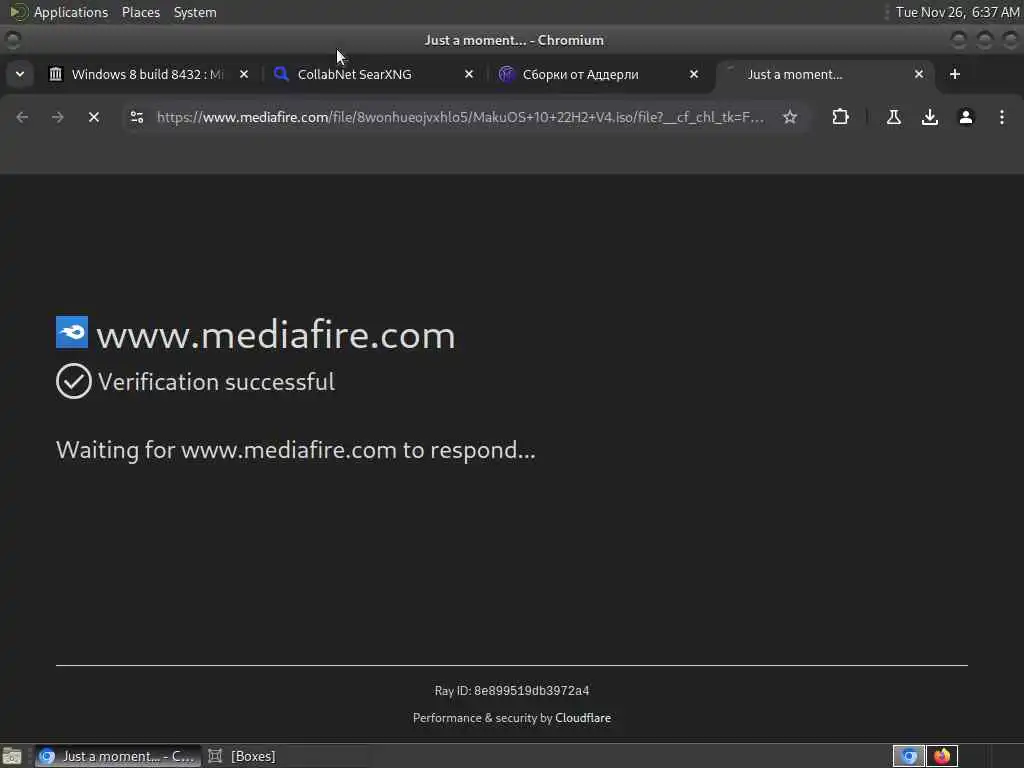Go back to the previous page
This screenshot has height=768, width=1024.
22,117
